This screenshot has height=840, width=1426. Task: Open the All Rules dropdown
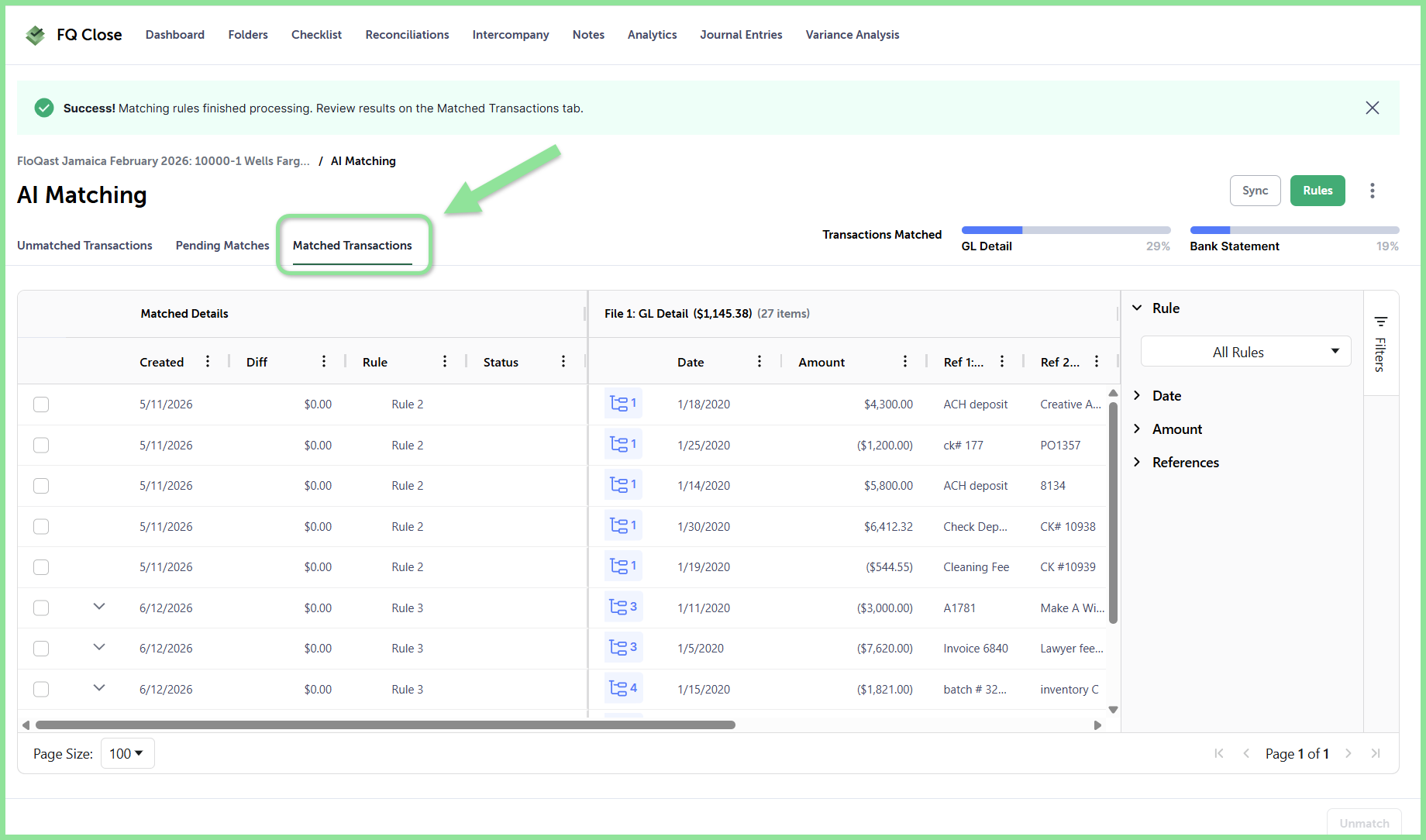point(1245,352)
